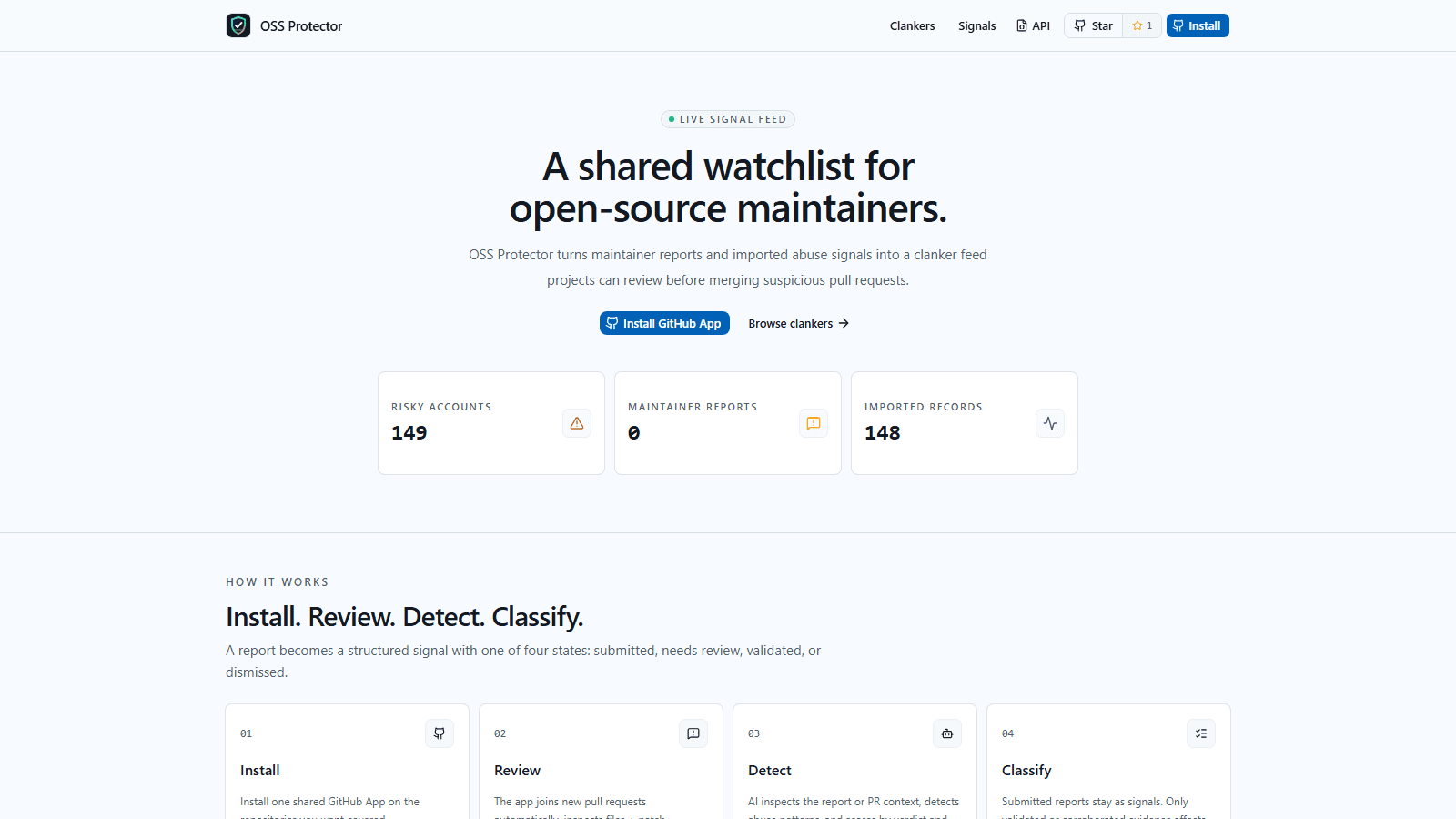The image size is (1456, 819).
Task: Click step number 04 label
Action: 1007,733
